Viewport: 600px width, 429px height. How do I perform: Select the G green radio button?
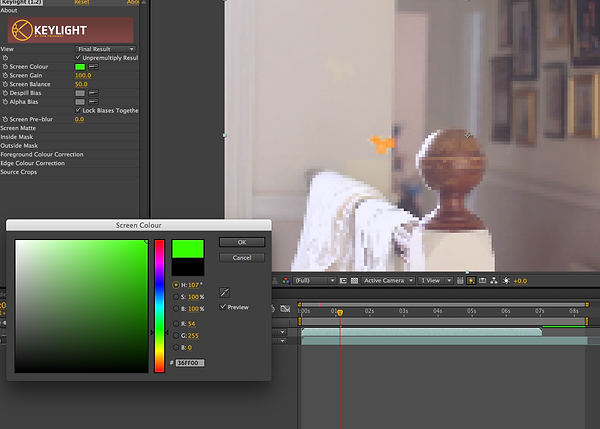click(176, 336)
